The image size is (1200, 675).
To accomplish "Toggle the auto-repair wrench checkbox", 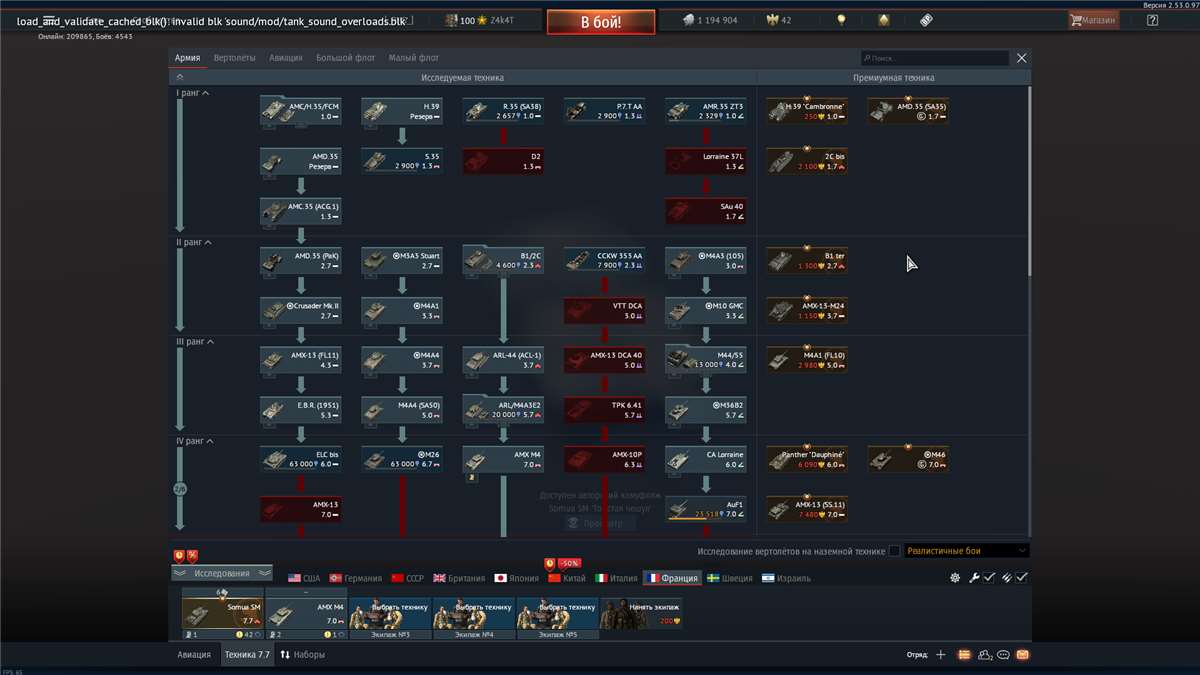I will coord(988,578).
